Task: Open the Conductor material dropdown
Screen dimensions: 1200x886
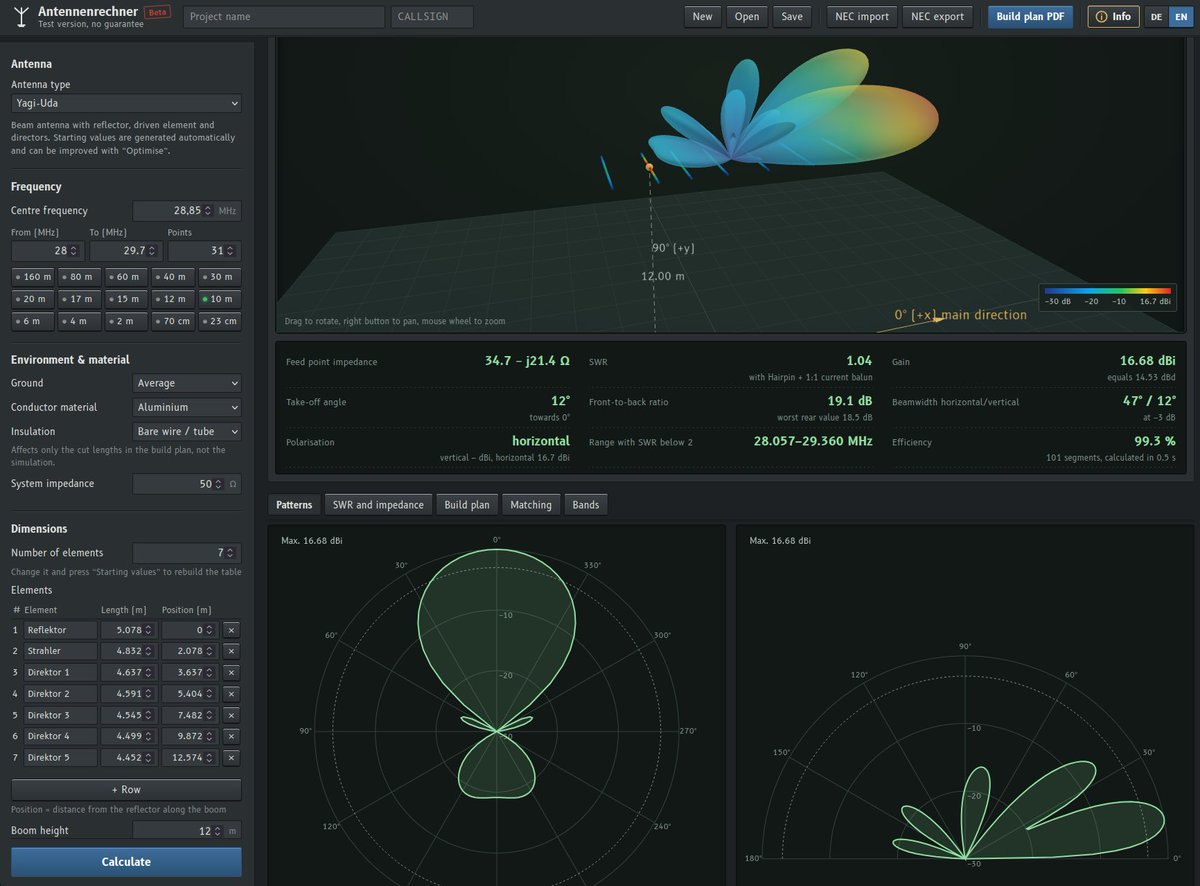Action: pyautogui.click(x=187, y=407)
